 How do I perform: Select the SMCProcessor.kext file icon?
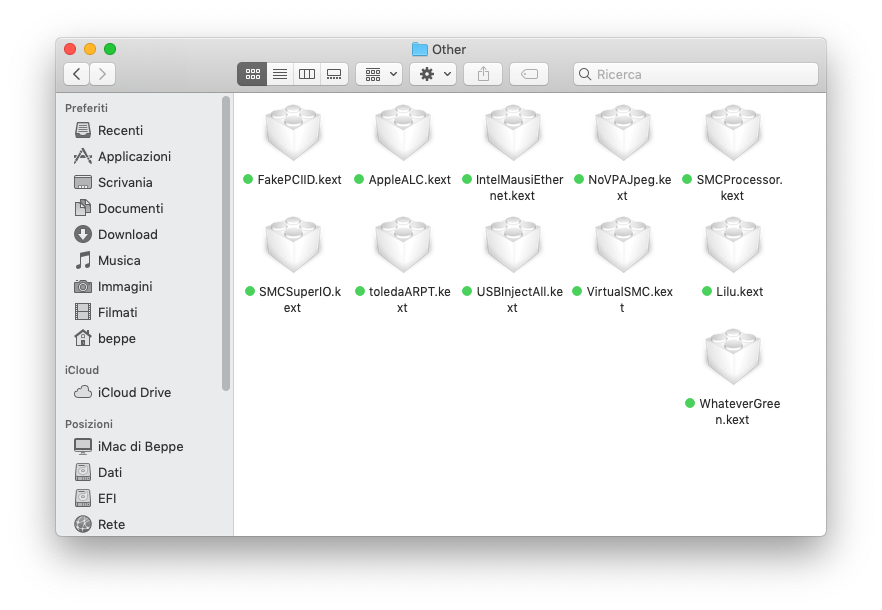(x=733, y=133)
